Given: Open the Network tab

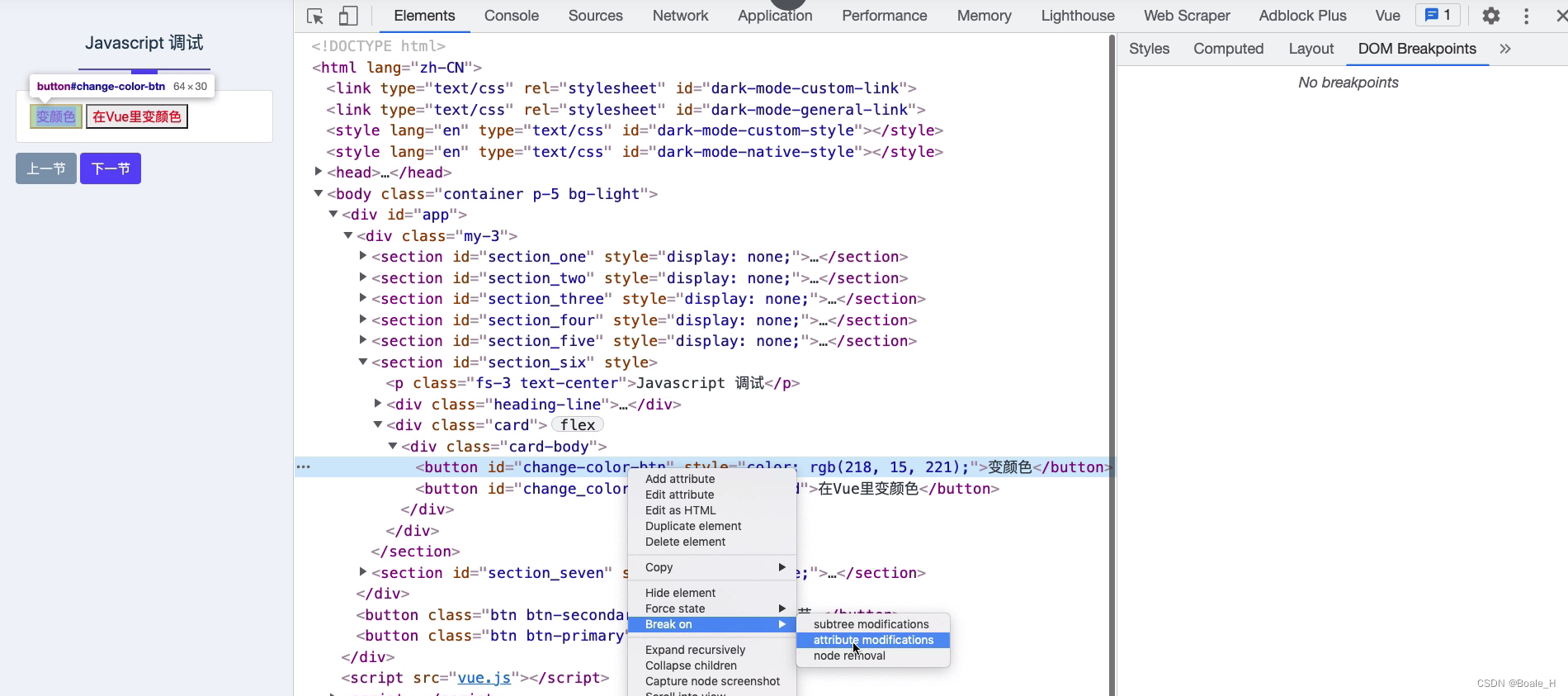Looking at the screenshot, I should click(x=680, y=16).
